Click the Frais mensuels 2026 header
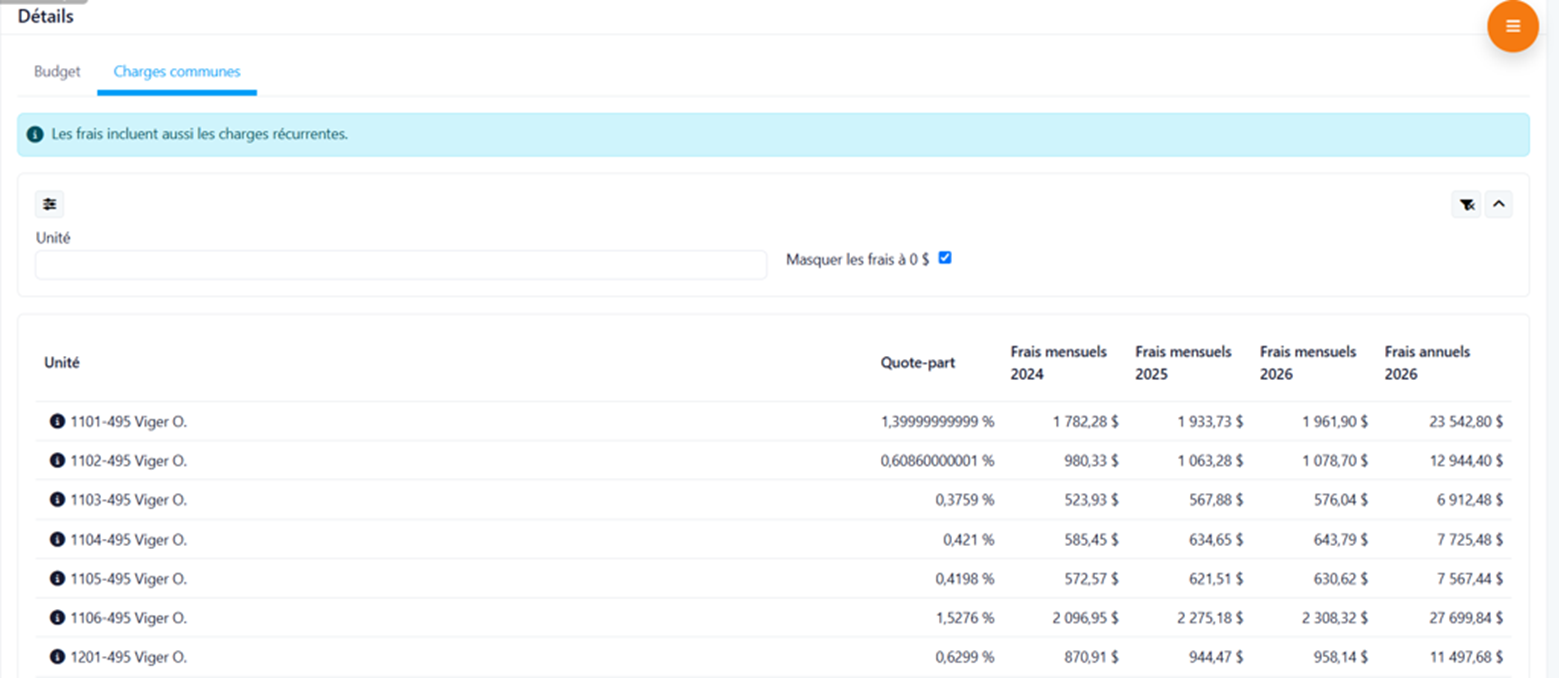 coord(1308,363)
